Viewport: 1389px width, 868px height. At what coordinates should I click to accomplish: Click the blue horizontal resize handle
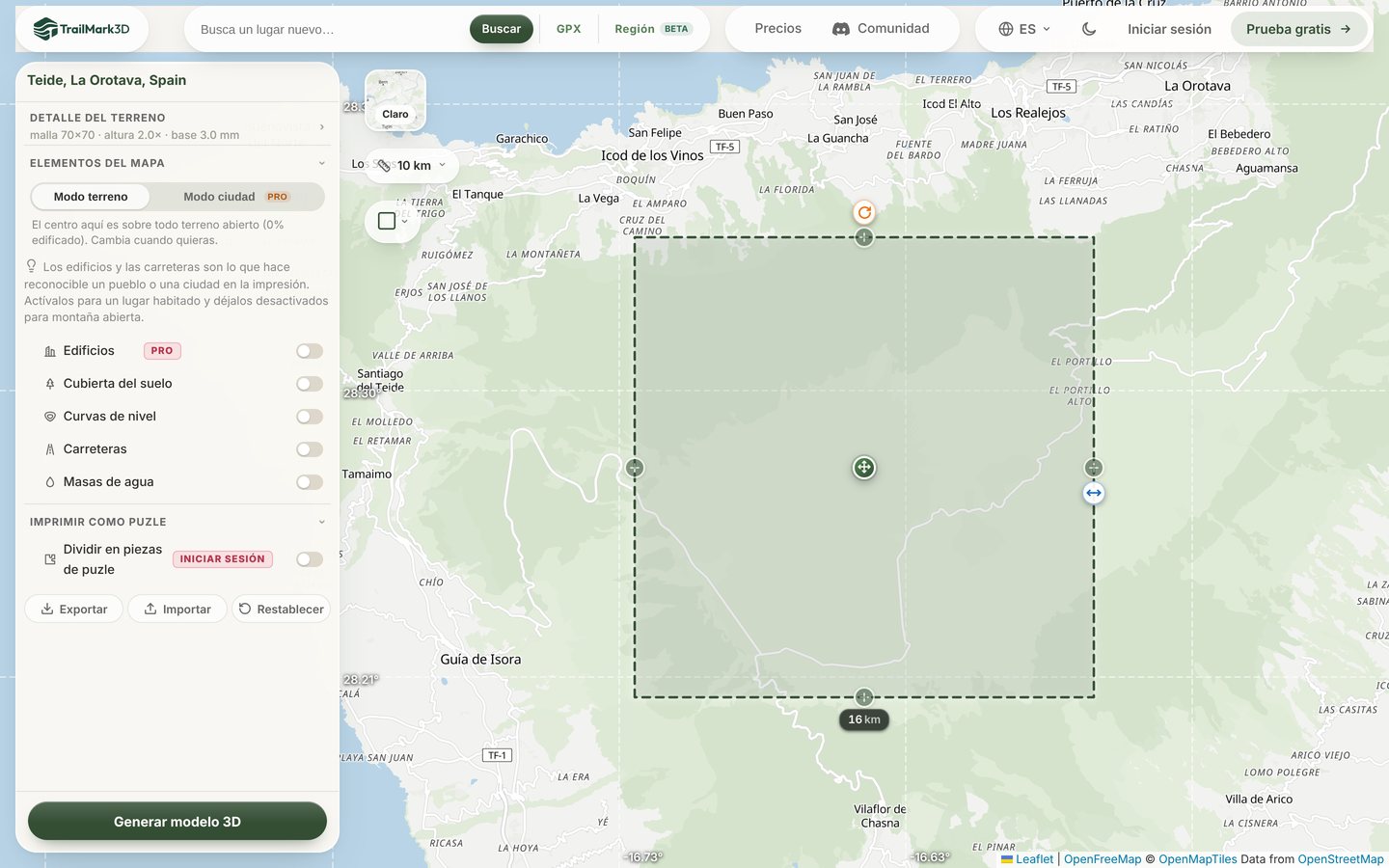point(1093,493)
